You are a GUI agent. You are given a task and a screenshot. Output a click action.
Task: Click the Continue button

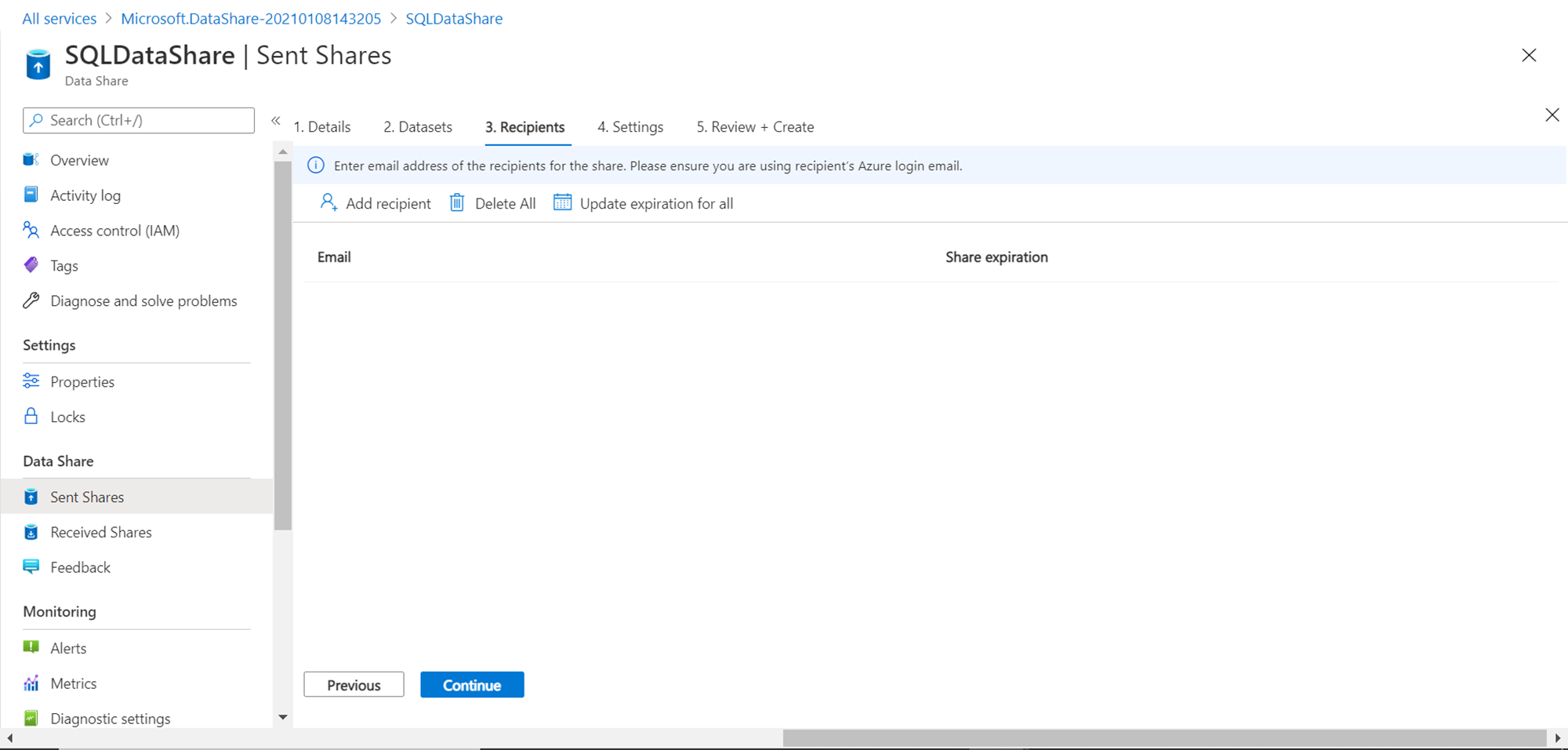click(x=472, y=685)
